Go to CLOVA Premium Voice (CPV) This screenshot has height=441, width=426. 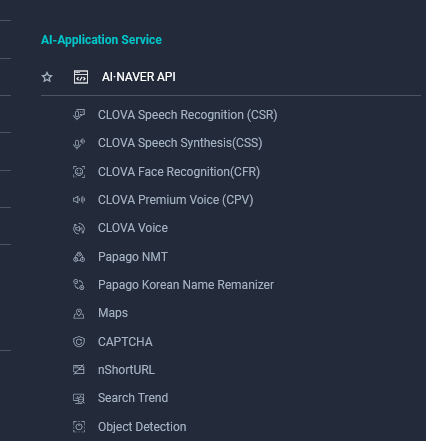(x=176, y=200)
